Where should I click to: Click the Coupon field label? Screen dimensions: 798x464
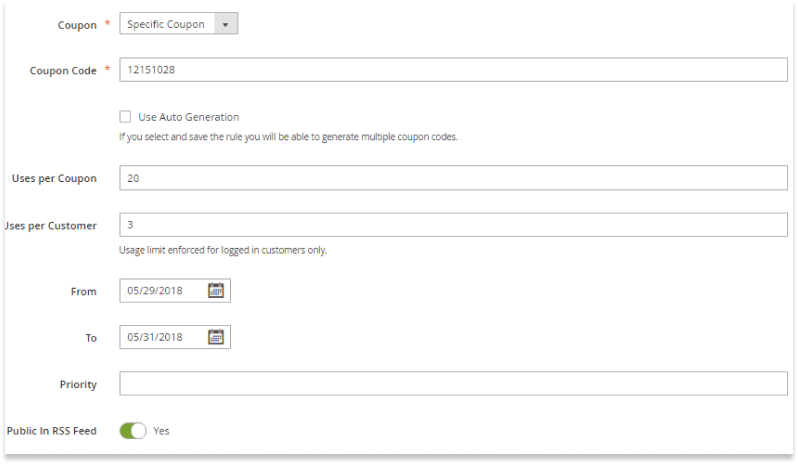pyautogui.click(x=77, y=25)
